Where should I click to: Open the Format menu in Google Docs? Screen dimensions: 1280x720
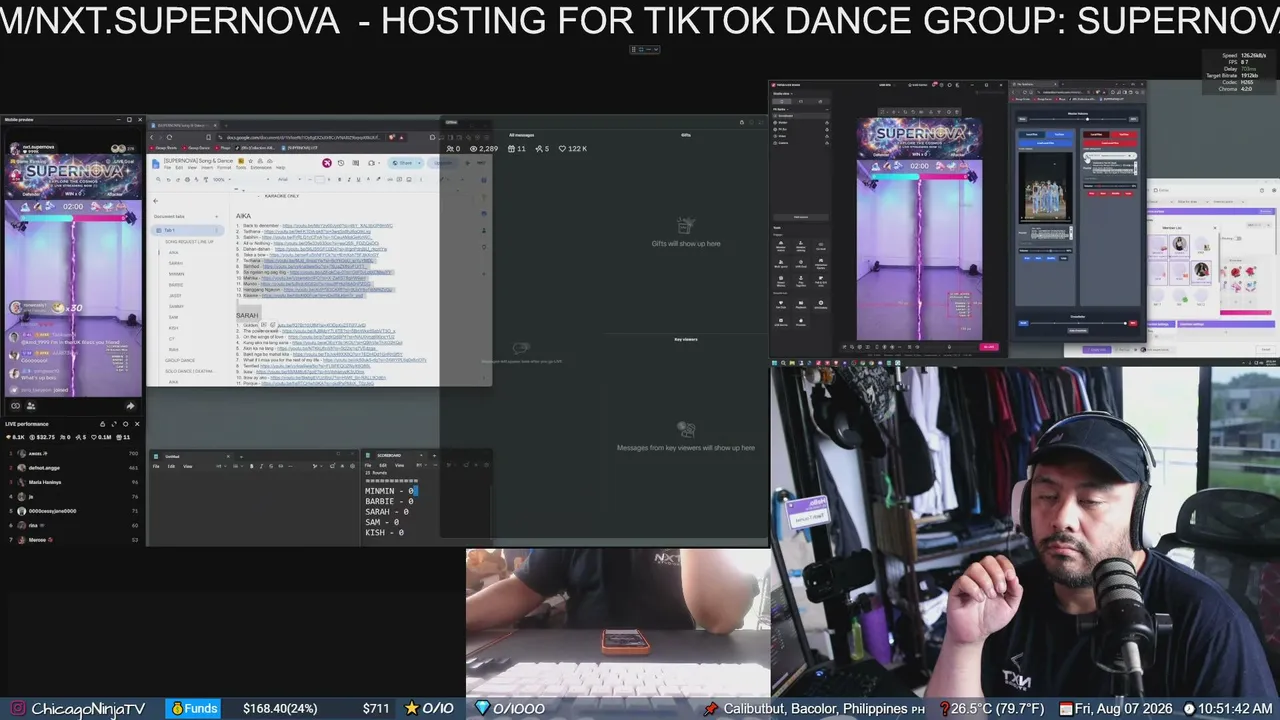[224, 168]
